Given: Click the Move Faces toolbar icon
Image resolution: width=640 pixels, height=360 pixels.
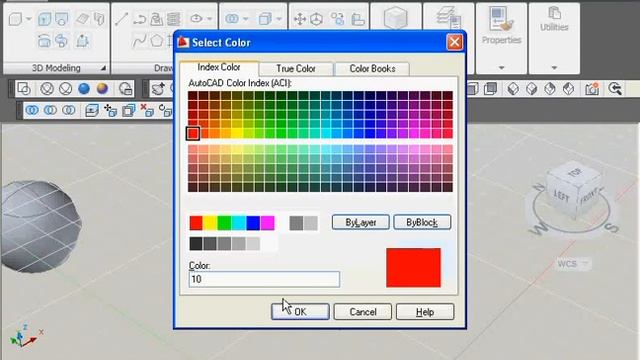Looking at the screenshot, I should click(110, 110).
